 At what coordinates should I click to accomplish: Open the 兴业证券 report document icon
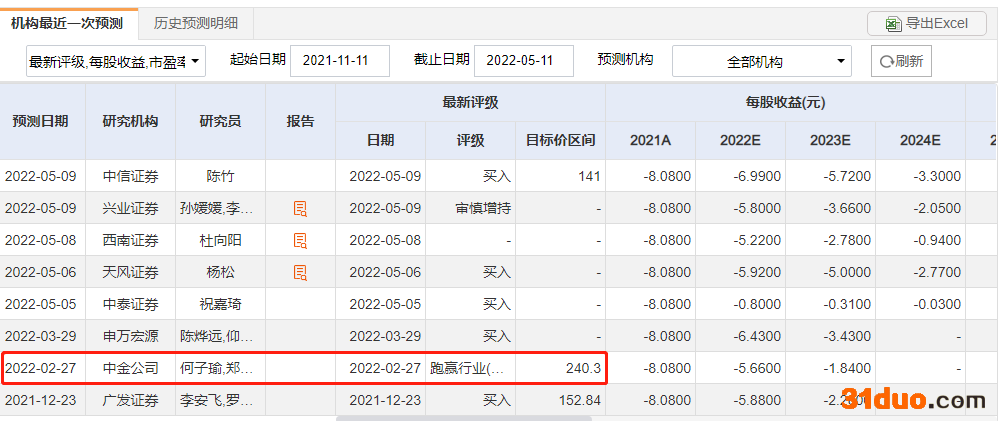click(x=300, y=209)
